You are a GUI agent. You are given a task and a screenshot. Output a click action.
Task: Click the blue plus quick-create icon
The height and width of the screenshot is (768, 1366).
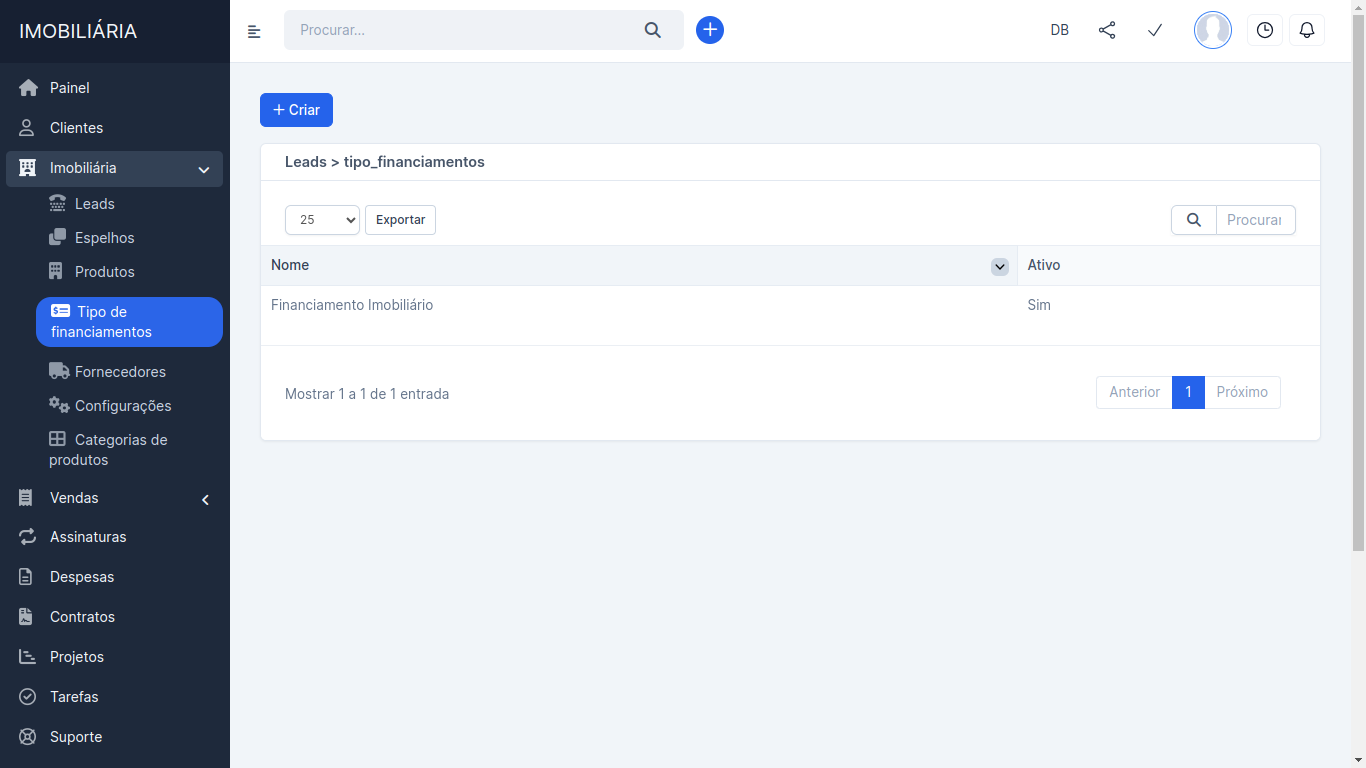[x=710, y=30]
